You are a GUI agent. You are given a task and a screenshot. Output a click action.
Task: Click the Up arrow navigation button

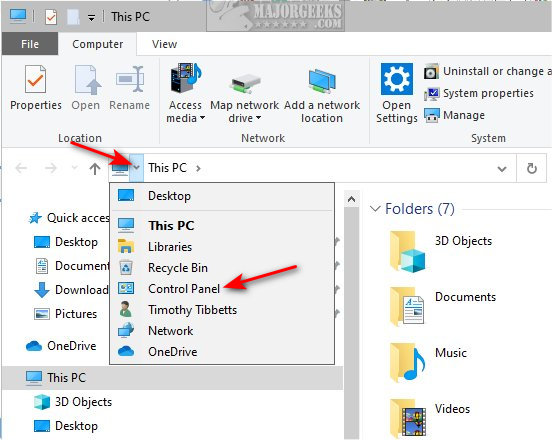click(x=95, y=169)
